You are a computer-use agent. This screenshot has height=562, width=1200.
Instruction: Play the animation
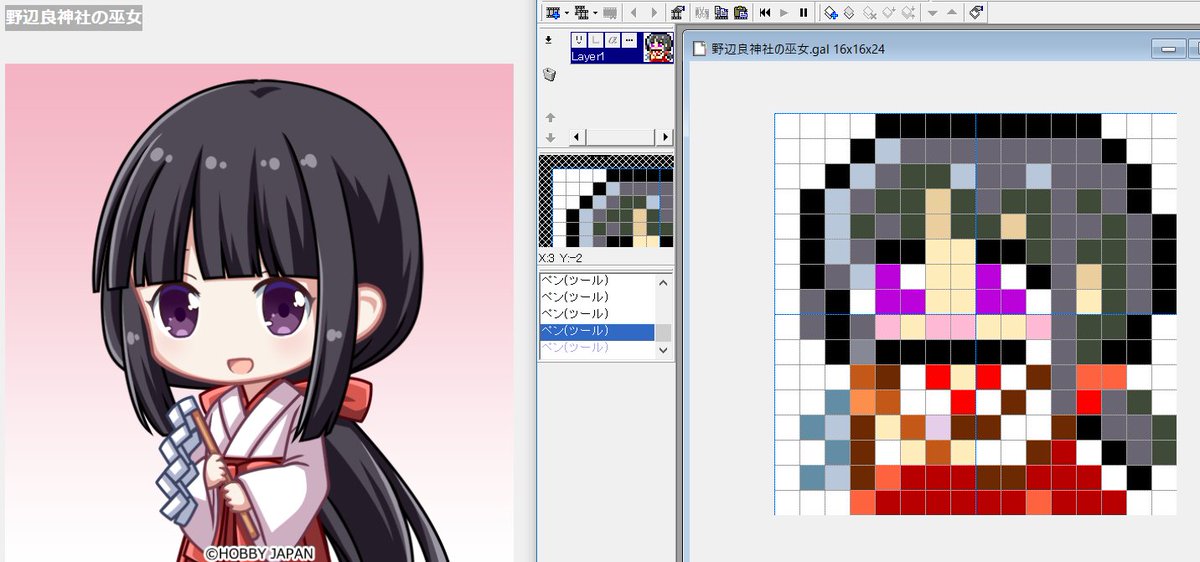tap(784, 13)
